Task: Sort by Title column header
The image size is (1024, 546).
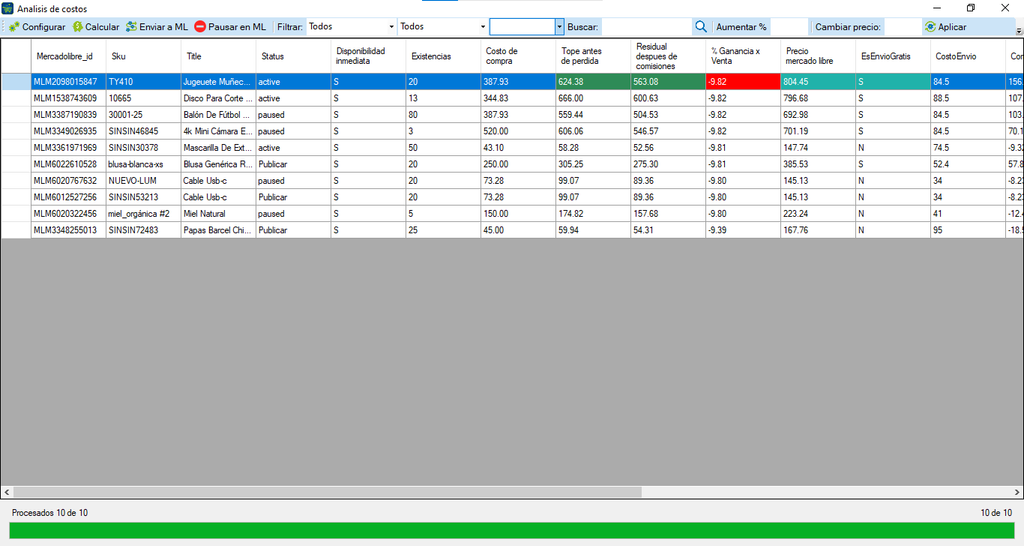Action: point(218,56)
